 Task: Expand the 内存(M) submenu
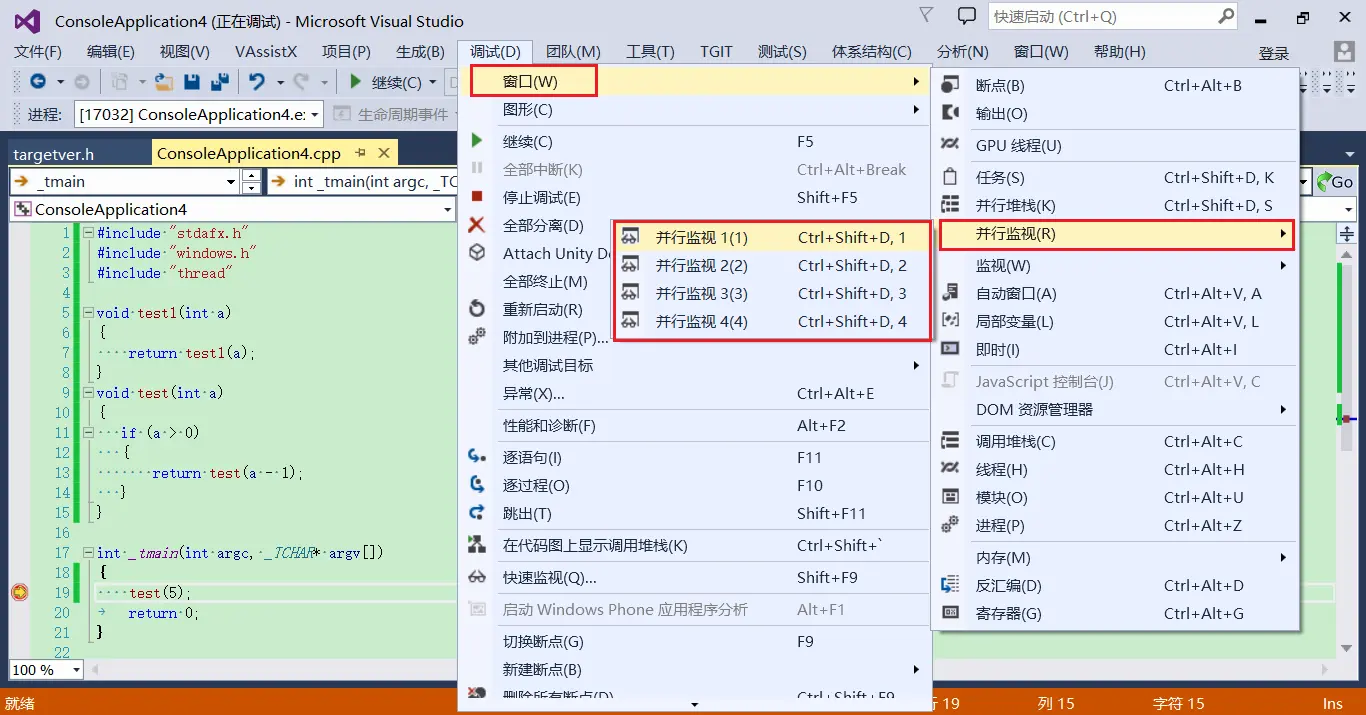pyautogui.click(x=1115, y=558)
